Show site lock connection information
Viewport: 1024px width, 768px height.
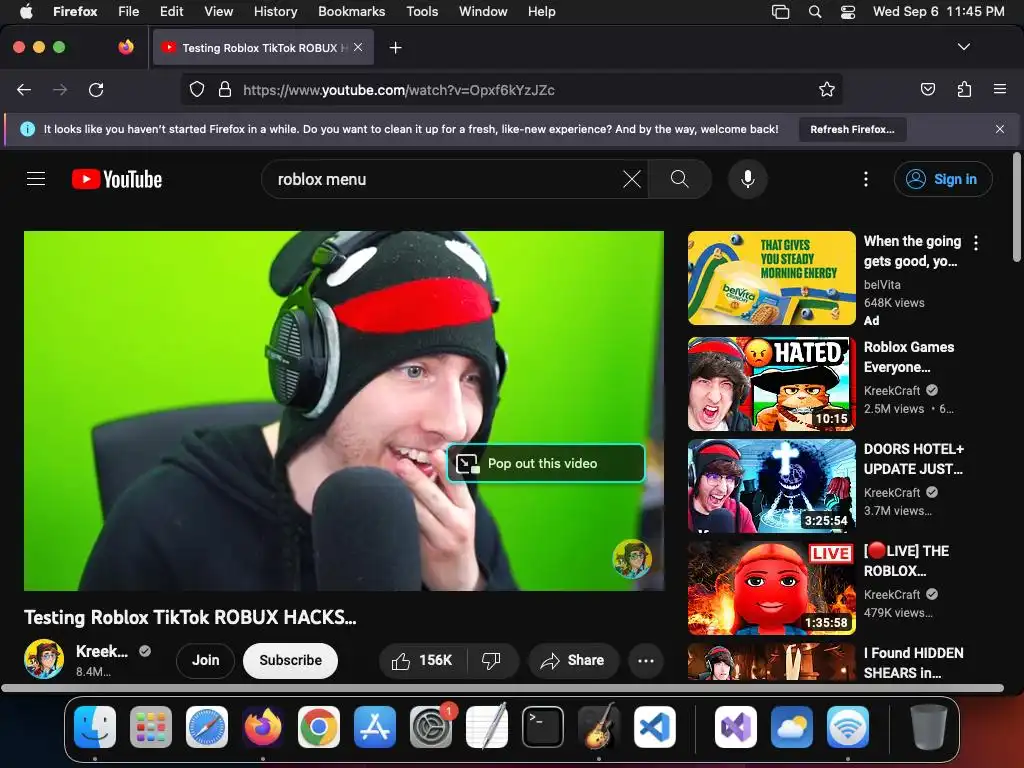[x=225, y=89]
